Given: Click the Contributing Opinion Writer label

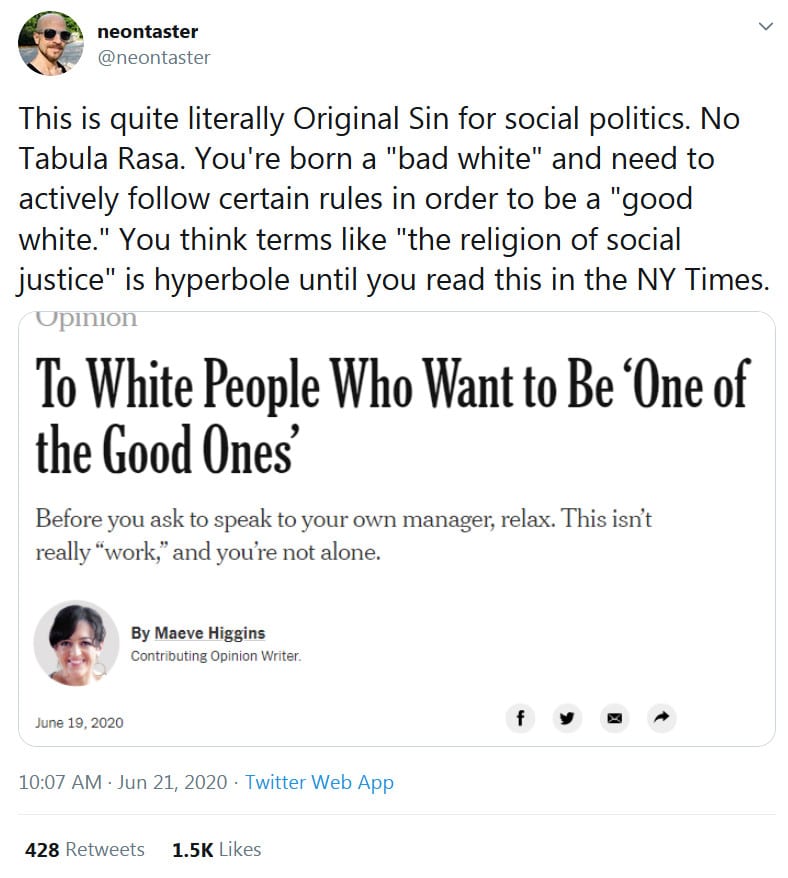Looking at the screenshot, I should tap(215, 656).
